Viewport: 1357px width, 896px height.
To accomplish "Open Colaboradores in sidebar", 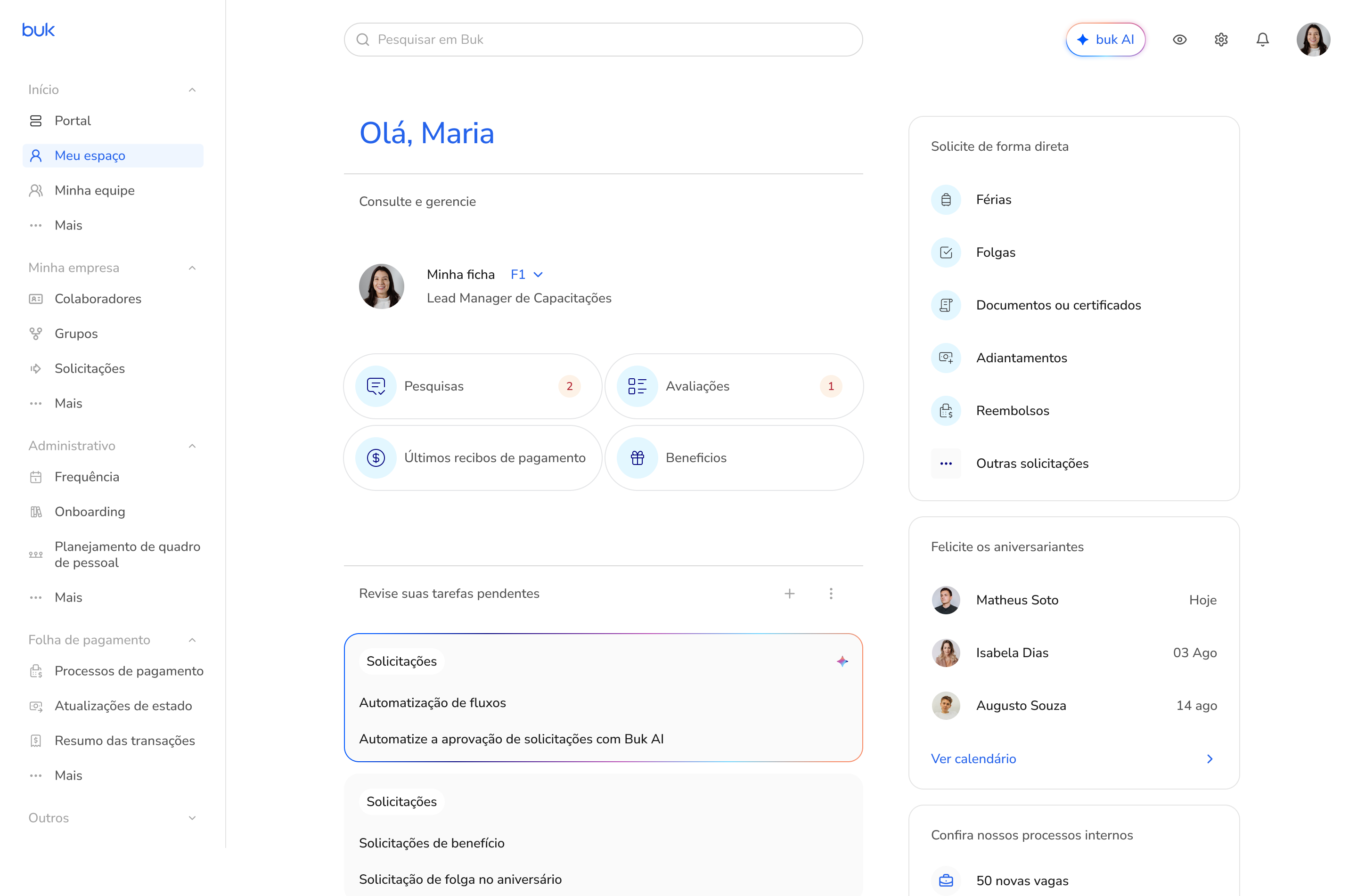I will click(x=113, y=299).
